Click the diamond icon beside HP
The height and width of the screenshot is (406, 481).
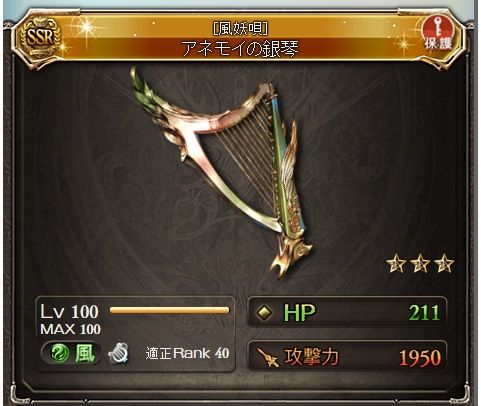pyautogui.click(x=265, y=313)
